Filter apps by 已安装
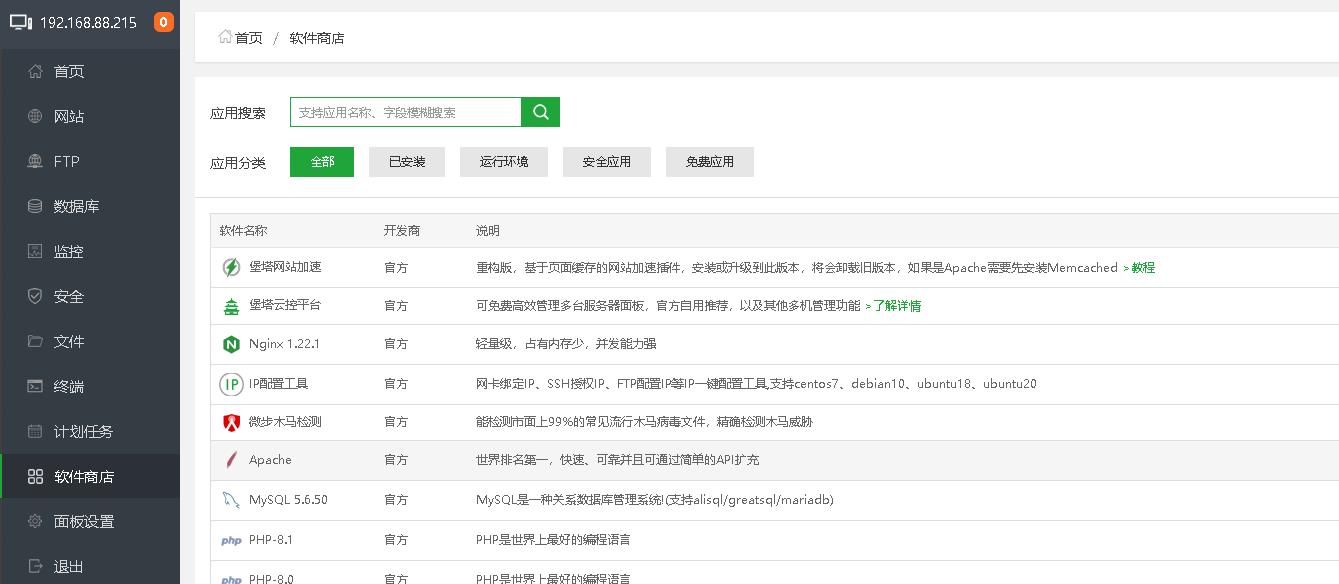Screen dimensions: 1339x584 [x=407, y=161]
